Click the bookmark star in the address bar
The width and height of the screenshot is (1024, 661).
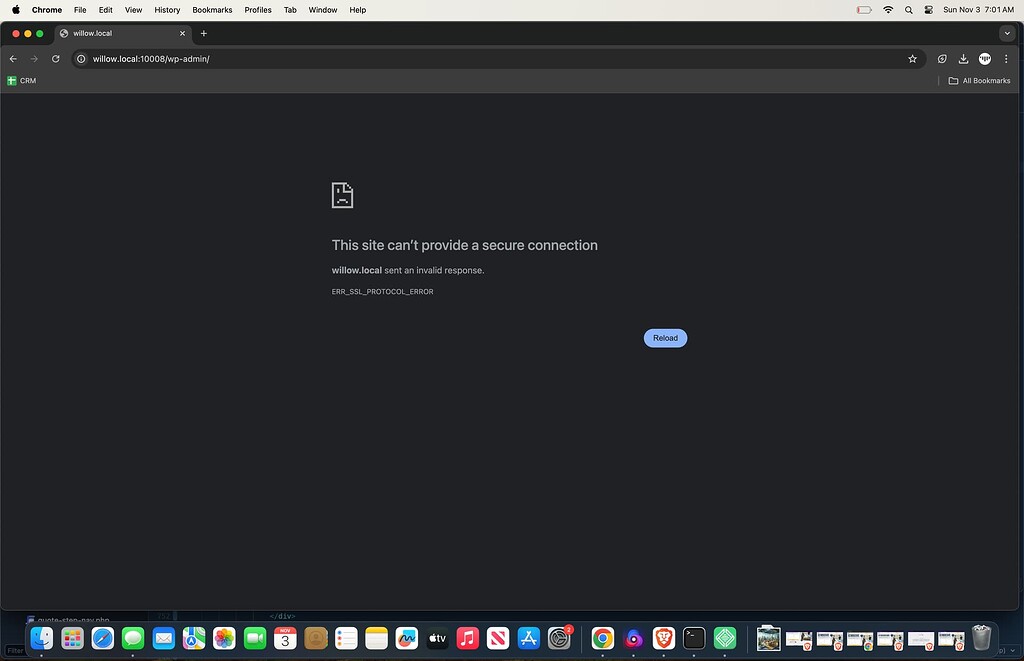click(911, 59)
